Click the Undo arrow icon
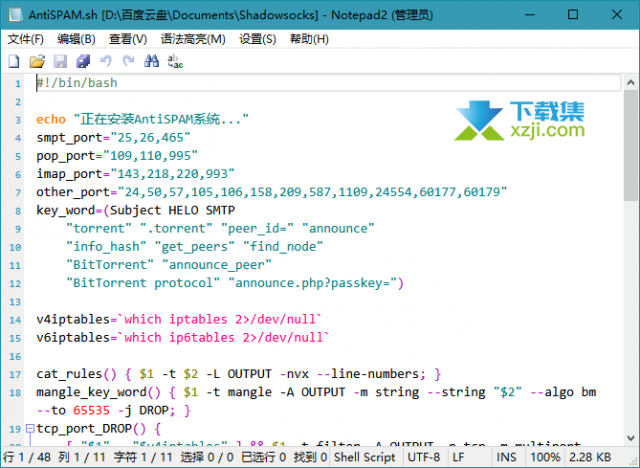This screenshot has height=468, width=640. coord(106,61)
